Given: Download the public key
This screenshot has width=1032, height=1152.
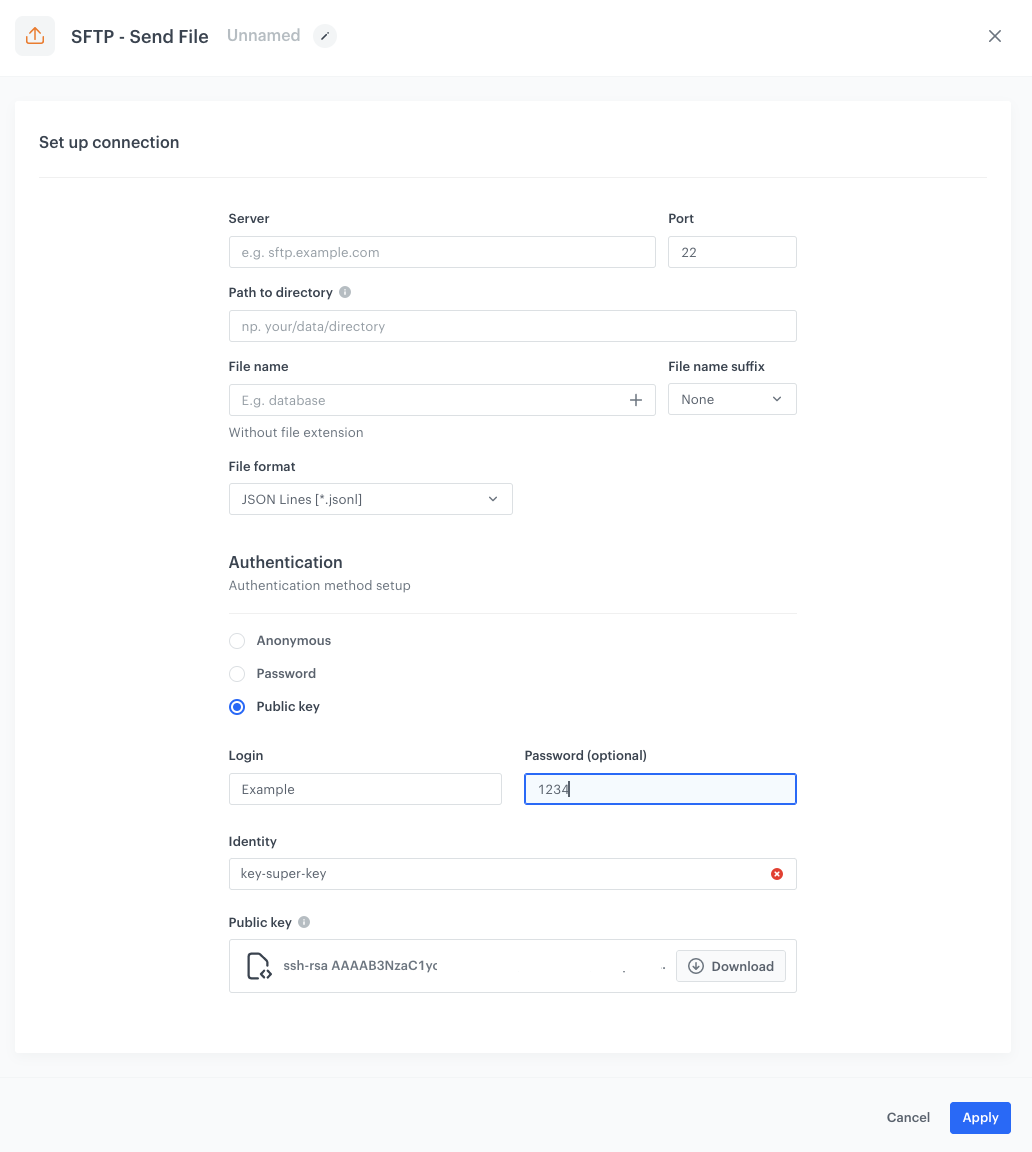Looking at the screenshot, I should click(x=731, y=966).
